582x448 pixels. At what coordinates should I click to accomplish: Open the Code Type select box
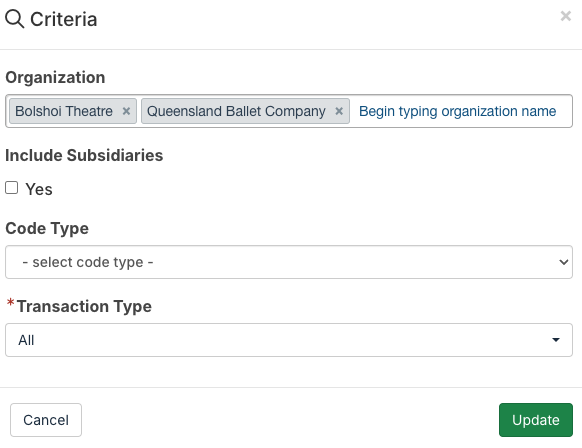coord(289,262)
